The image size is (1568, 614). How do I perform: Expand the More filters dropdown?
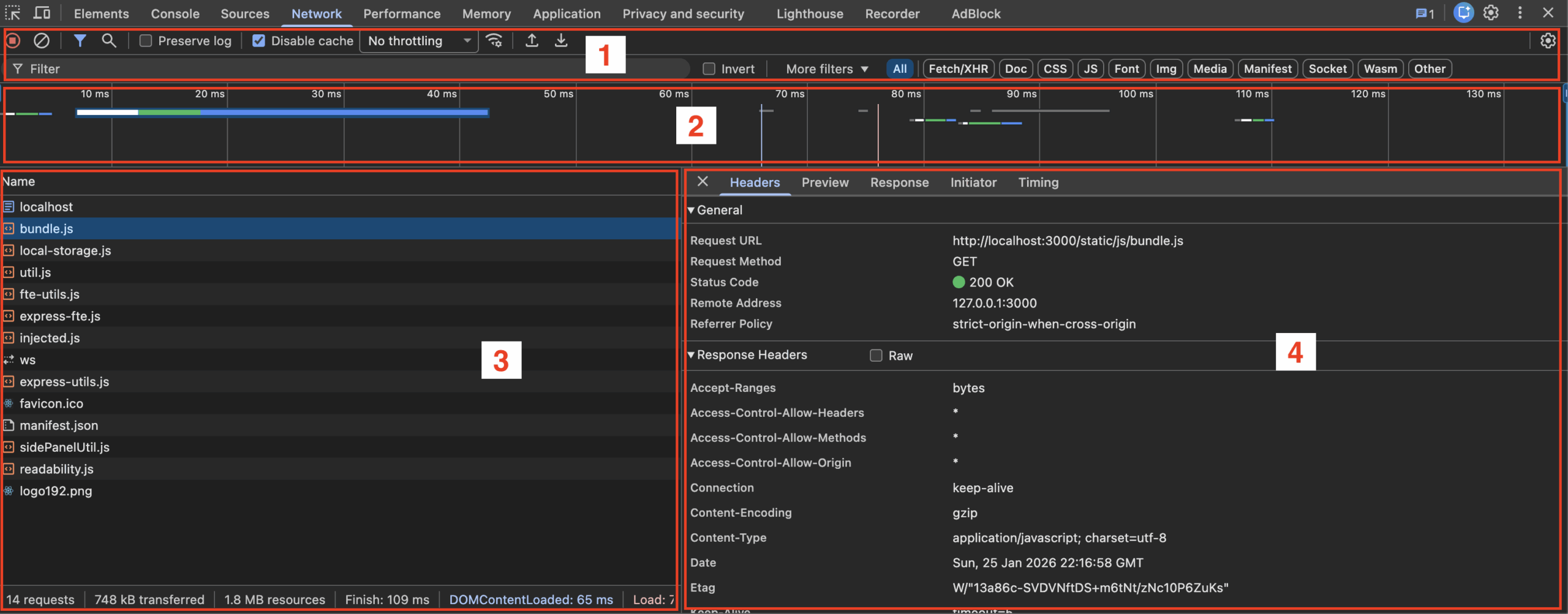827,69
